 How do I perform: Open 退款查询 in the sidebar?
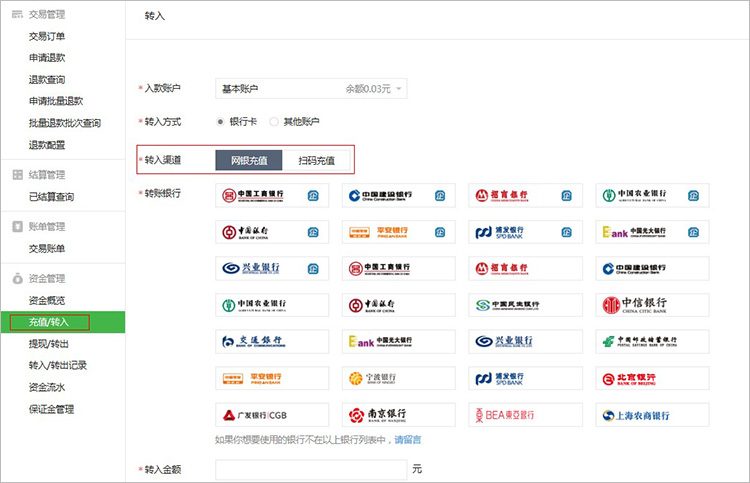pos(47,79)
